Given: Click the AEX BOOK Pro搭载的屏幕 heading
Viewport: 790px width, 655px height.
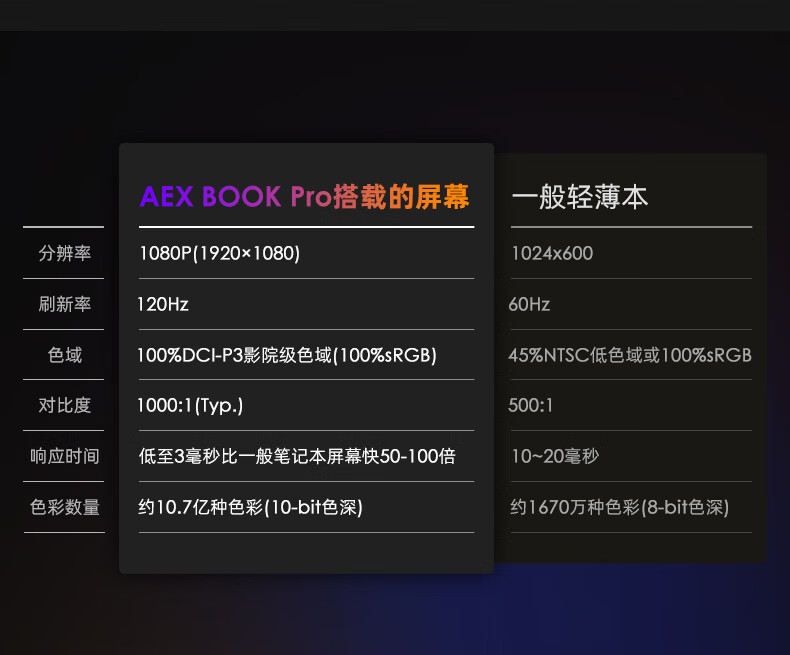Looking at the screenshot, I should [x=304, y=196].
